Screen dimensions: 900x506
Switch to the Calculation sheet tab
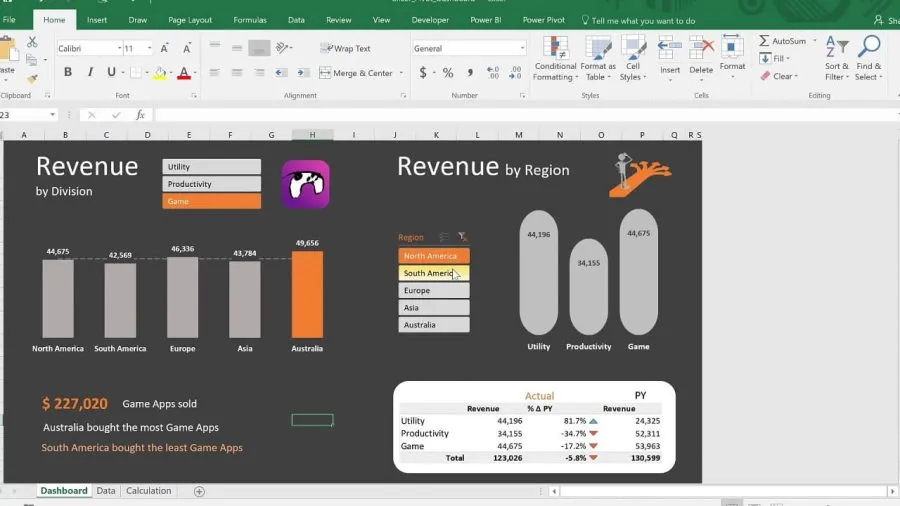coord(149,491)
